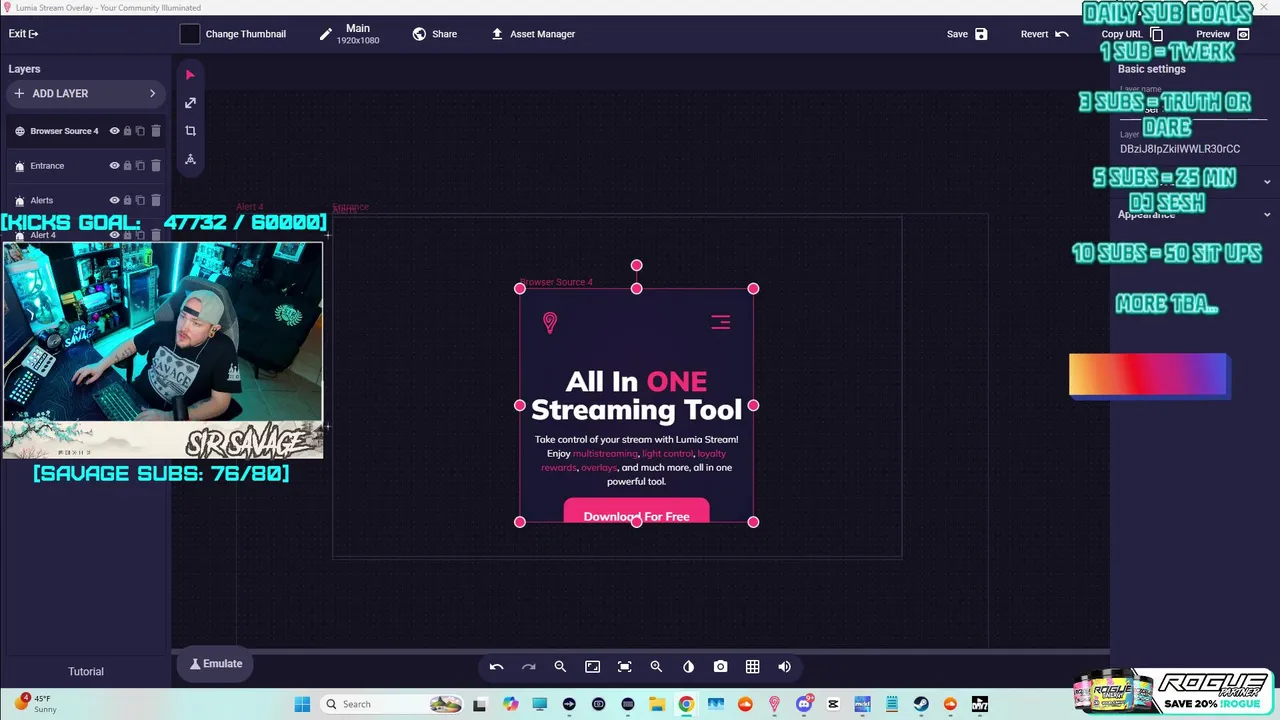Click the hamburger menu in the browser source

coord(720,322)
